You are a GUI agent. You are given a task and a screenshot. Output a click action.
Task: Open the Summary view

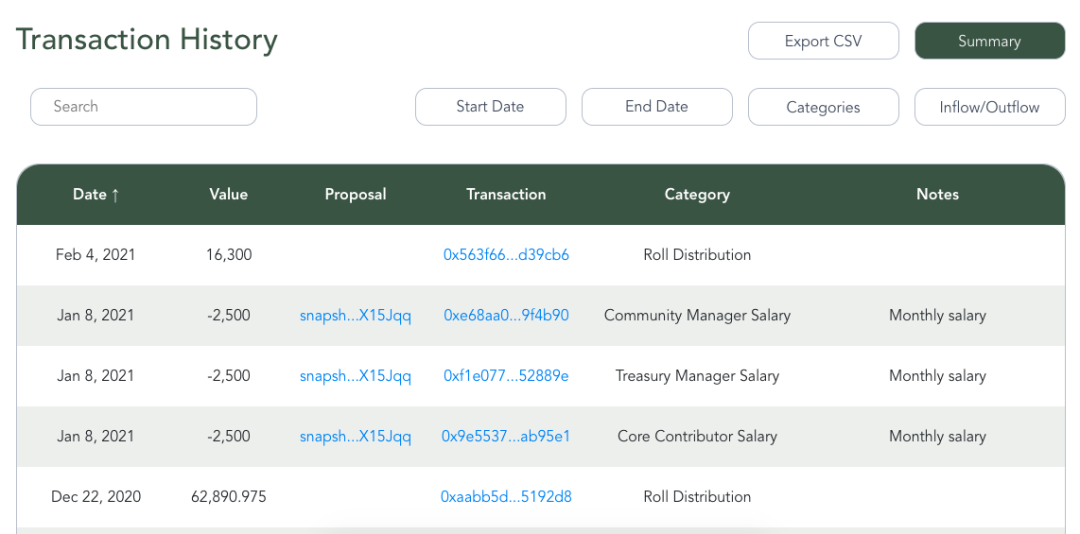click(989, 41)
